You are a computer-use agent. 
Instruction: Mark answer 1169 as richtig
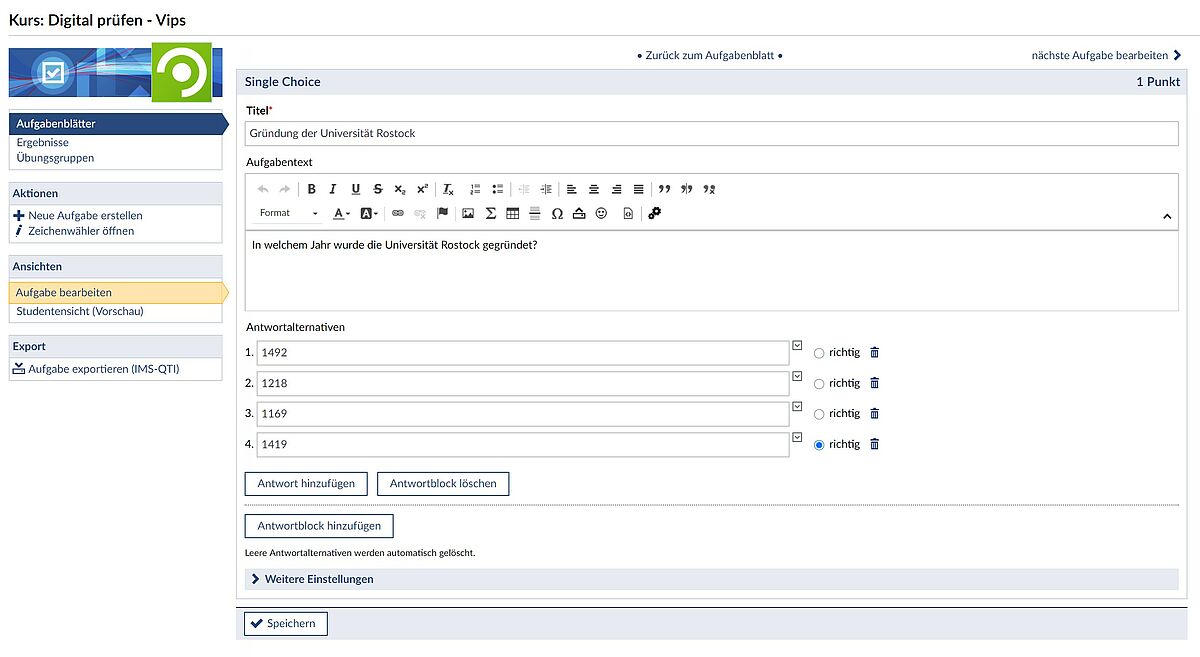click(x=819, y=414)
